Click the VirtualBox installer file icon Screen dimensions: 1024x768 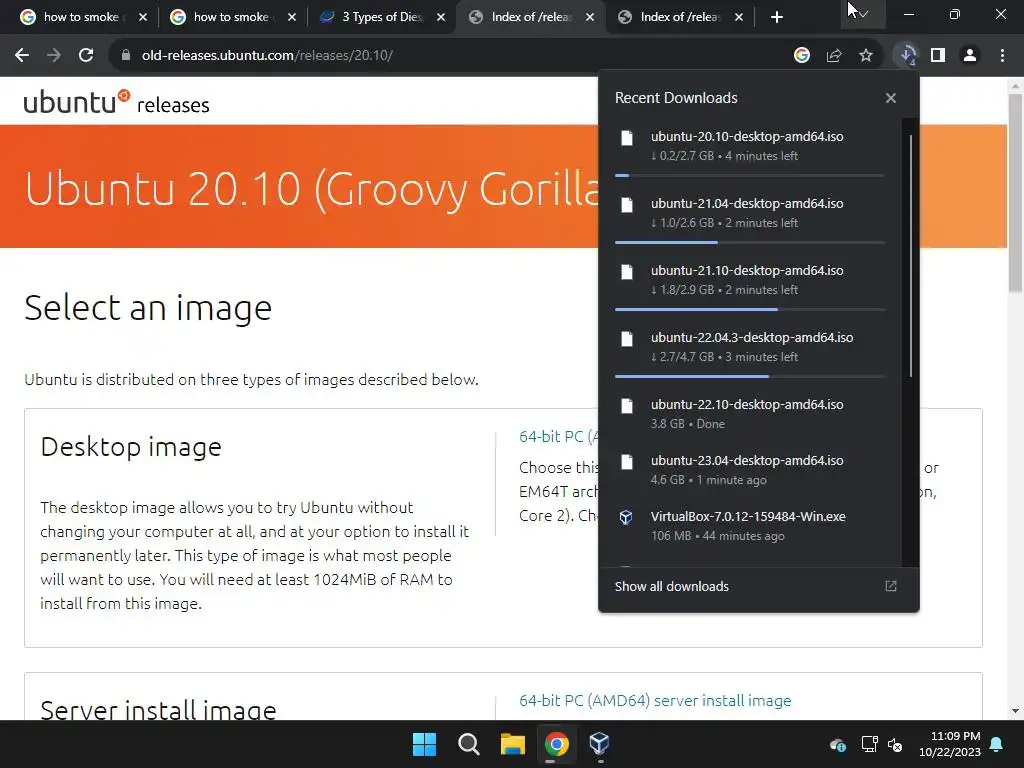point(626,518)
